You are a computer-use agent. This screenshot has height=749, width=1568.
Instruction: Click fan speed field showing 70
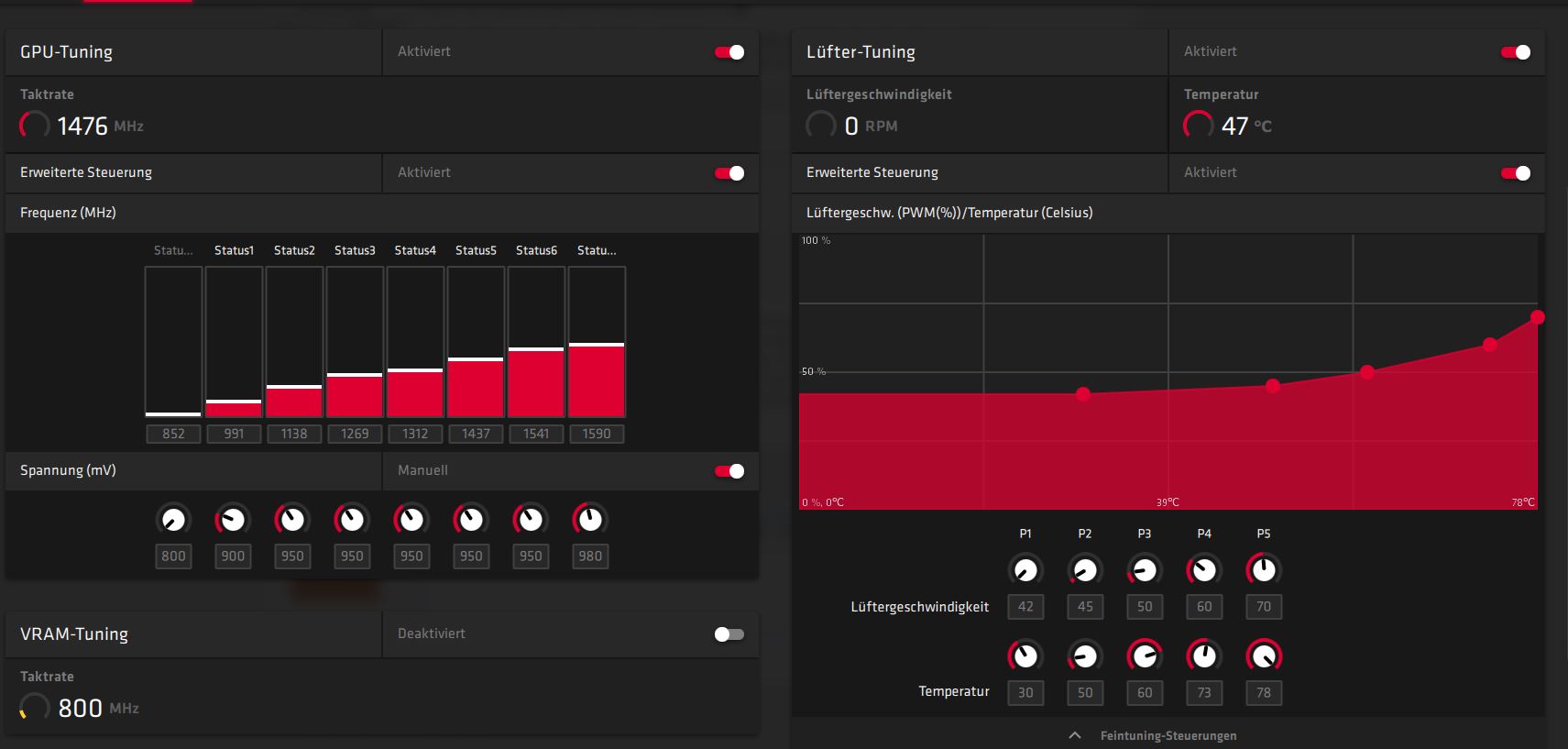1264,607
